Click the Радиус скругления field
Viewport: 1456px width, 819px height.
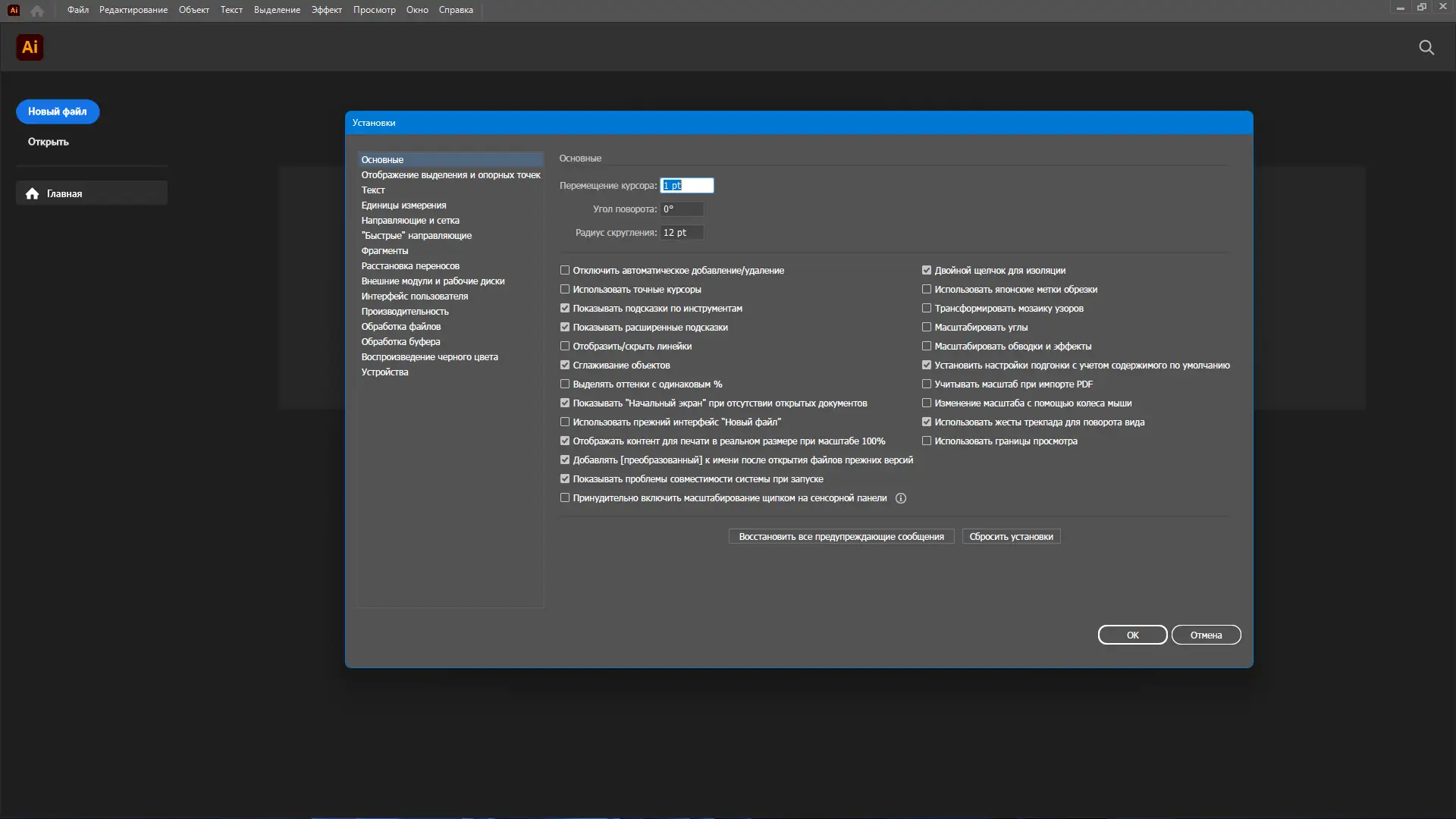pos(681,232)
